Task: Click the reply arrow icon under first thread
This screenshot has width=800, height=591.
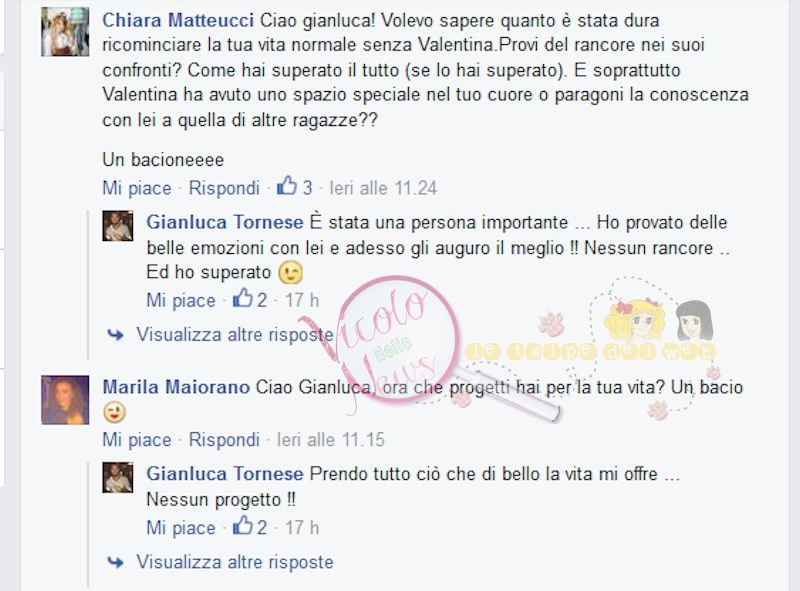Action: pos(115,335)
